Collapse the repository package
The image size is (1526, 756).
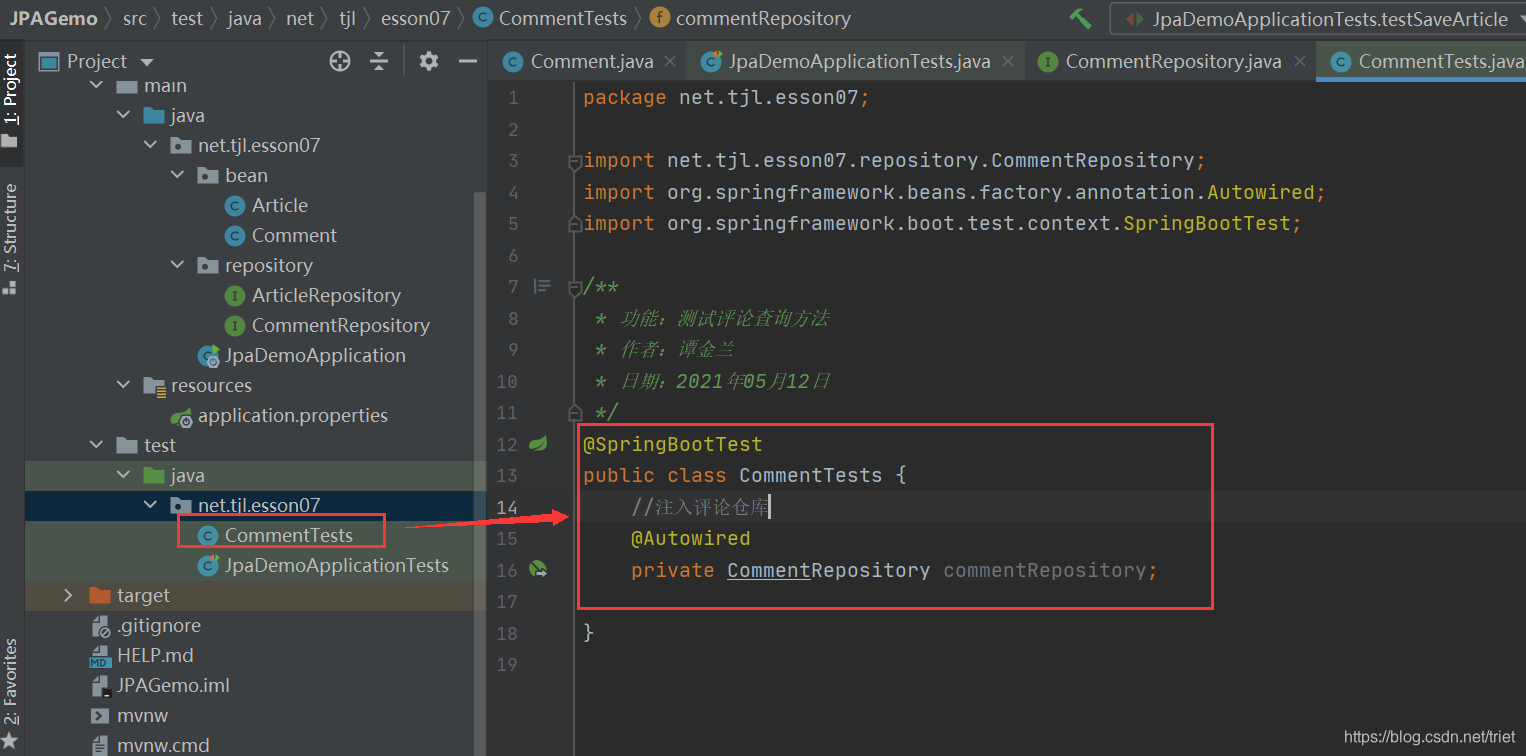pyautogui.click(x=177, y=266)
